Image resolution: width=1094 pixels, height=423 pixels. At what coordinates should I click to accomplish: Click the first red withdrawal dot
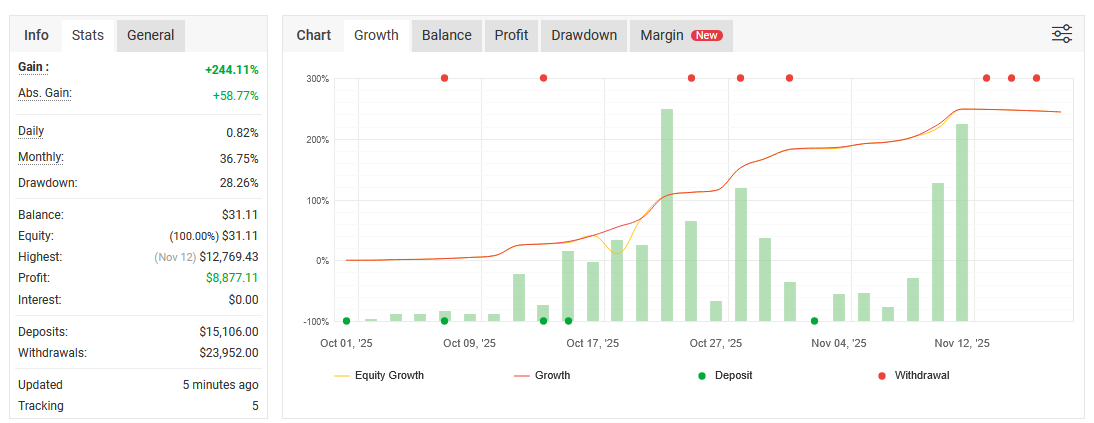point(445,78)
